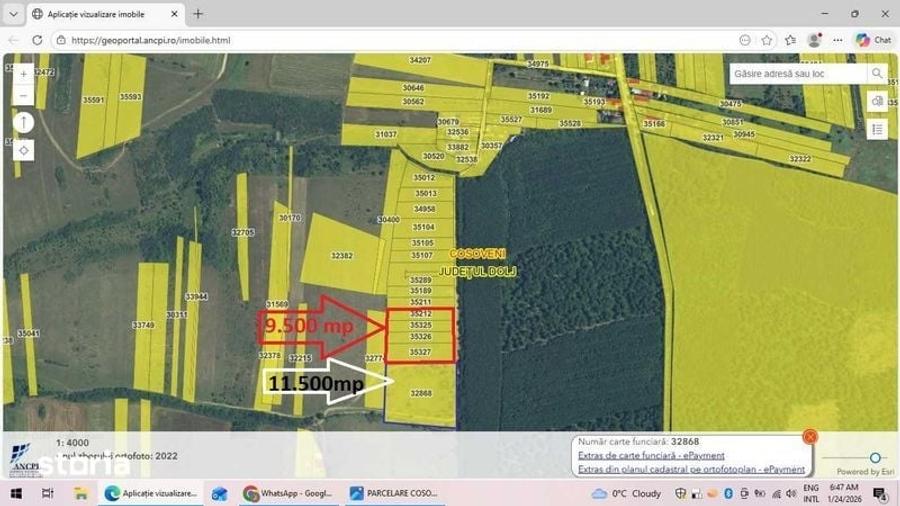Adjust the layer transparency slider

875,457
